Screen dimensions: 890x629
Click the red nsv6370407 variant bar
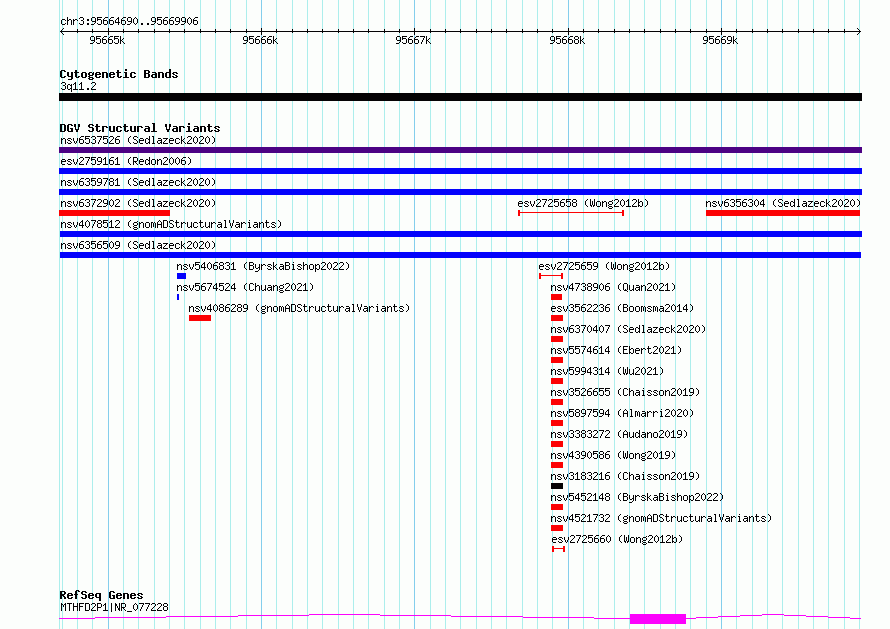557,339
